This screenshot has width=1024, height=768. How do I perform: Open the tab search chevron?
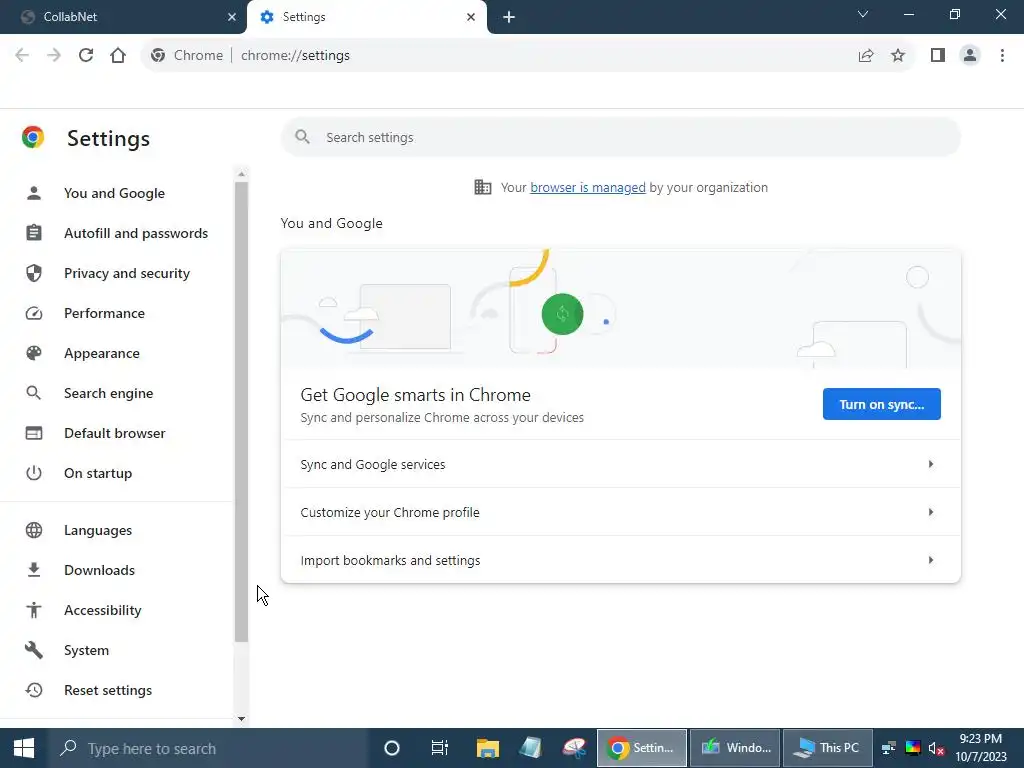pos(863,14)
